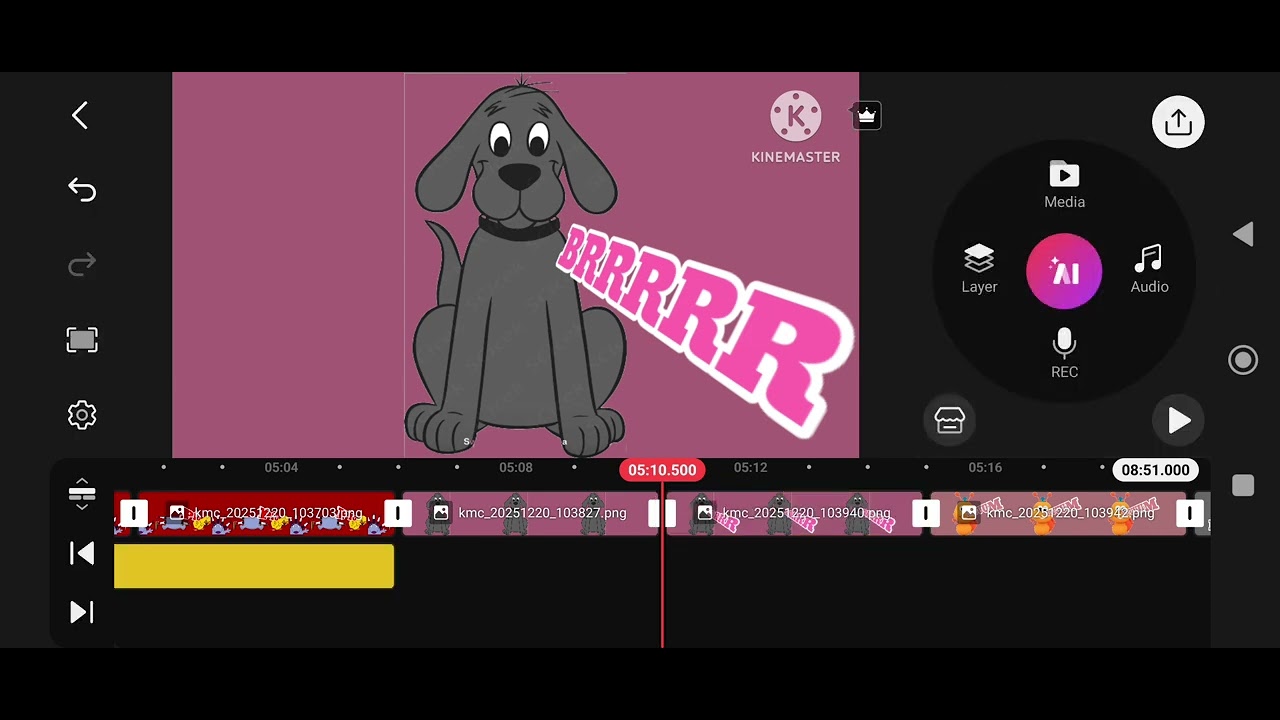Tap the crown icon to remove the watermark
This screenshot has width=1280, height=720.
pyautogui.click(x=866, y=116)
